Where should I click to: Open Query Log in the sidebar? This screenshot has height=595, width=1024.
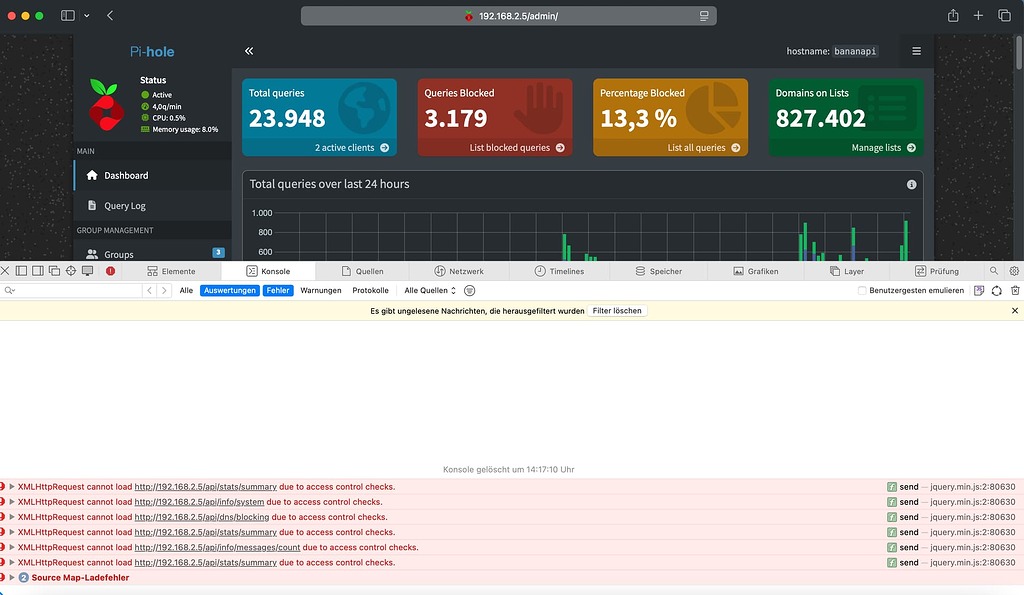click(153, 206)
